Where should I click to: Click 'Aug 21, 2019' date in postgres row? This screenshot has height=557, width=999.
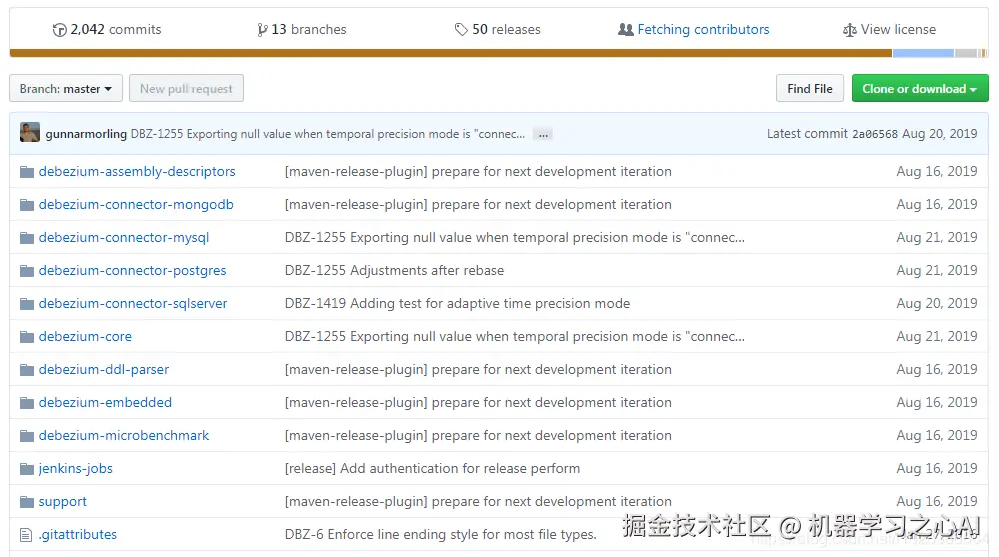point(937,271)
